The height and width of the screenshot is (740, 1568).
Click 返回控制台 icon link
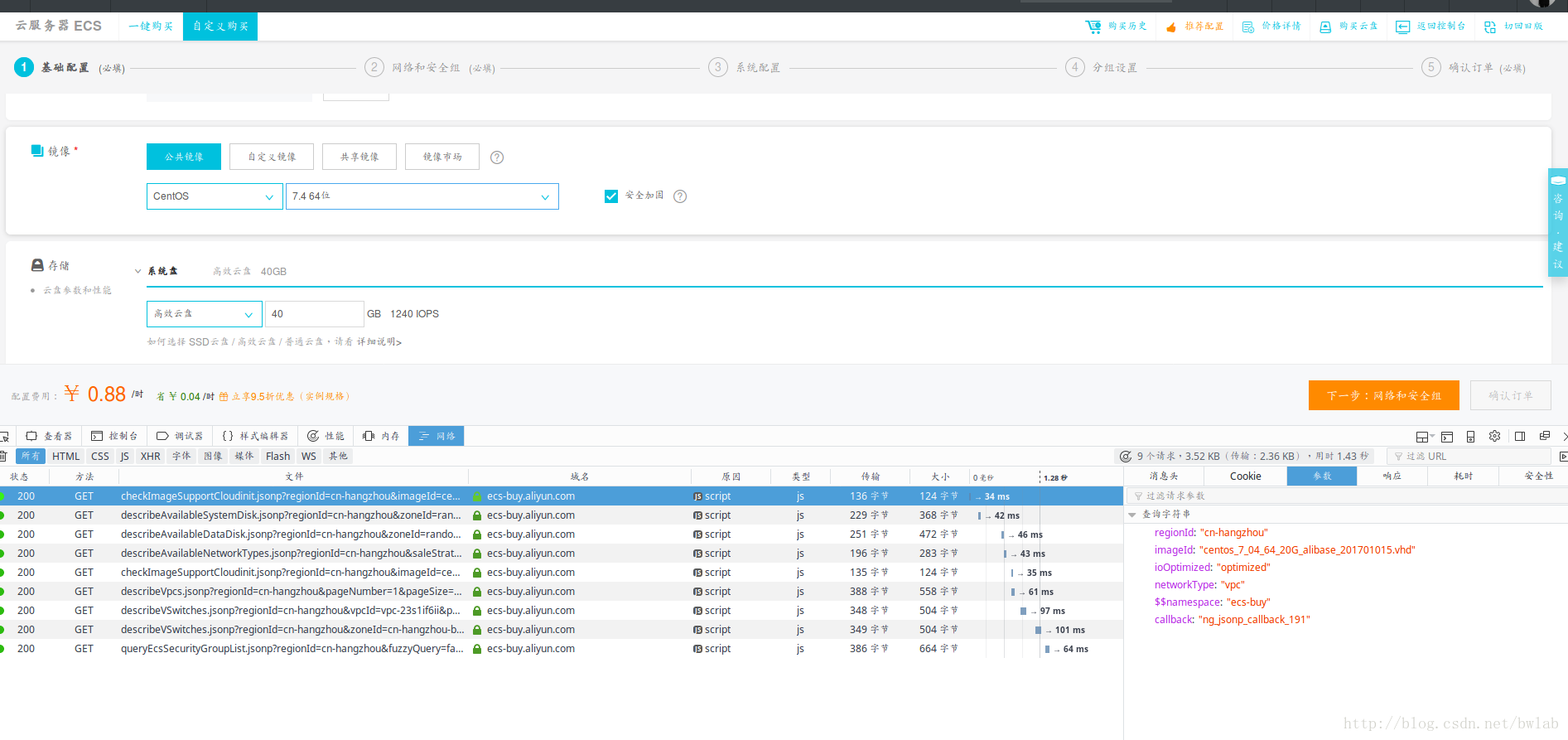point(1430,27)
